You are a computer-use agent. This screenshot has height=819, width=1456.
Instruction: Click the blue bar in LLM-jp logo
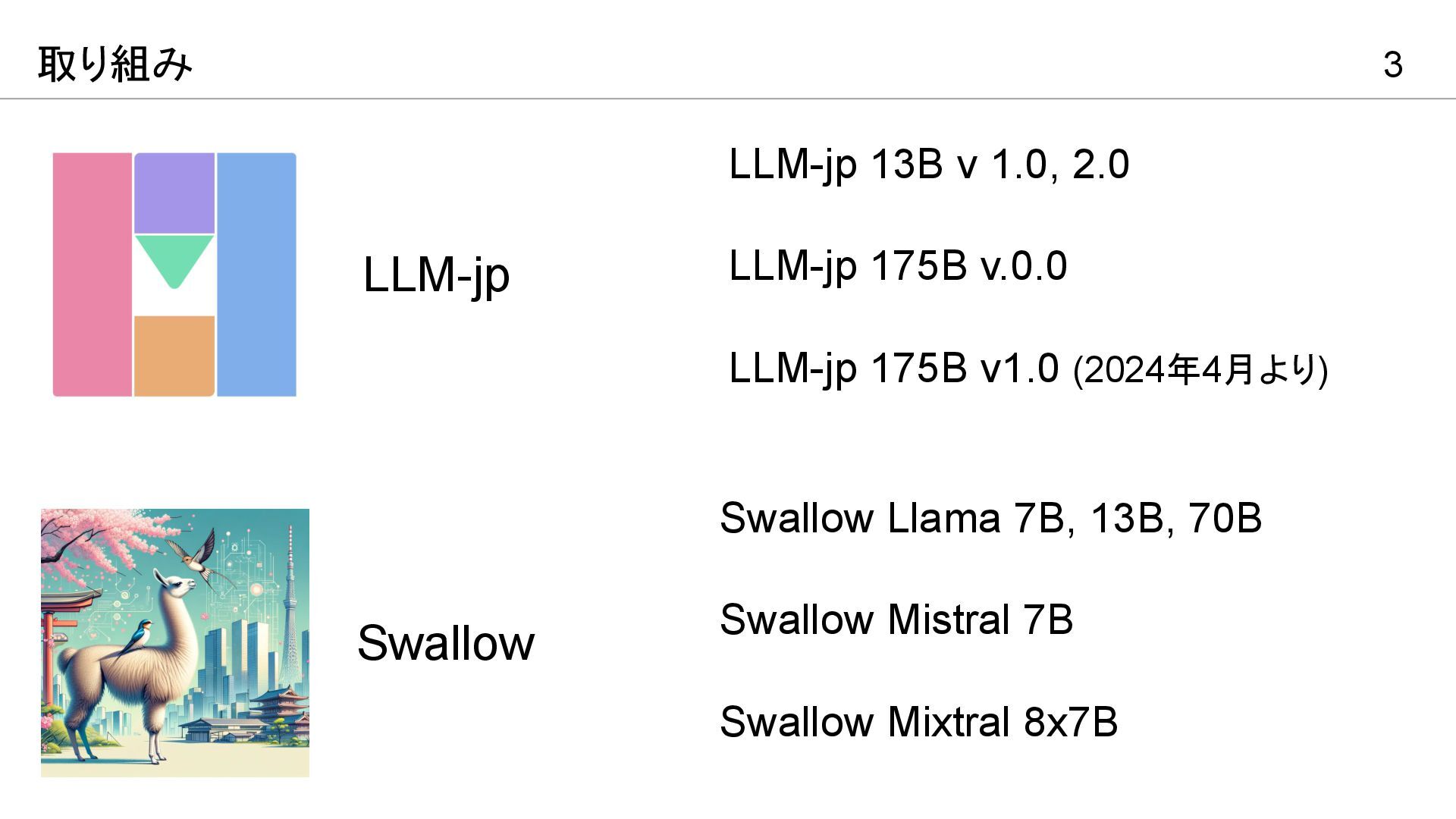click(256, 275)
